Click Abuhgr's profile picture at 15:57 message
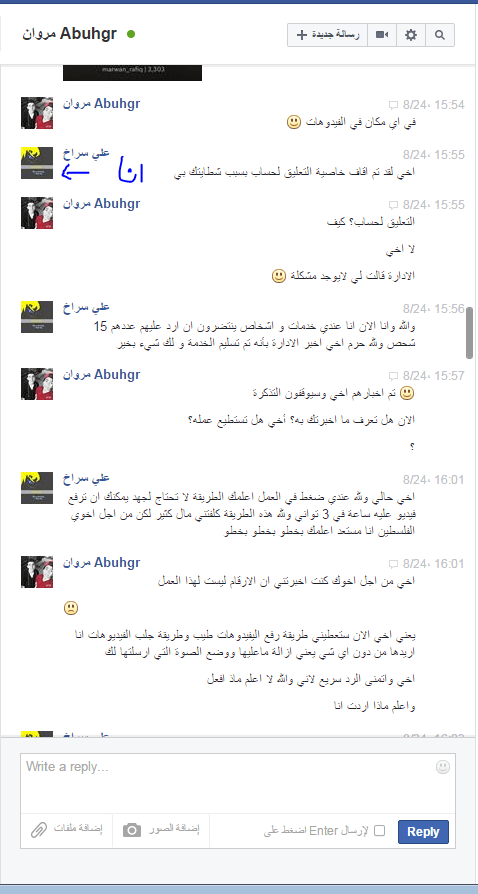478x894 pixels. (37, 384)
